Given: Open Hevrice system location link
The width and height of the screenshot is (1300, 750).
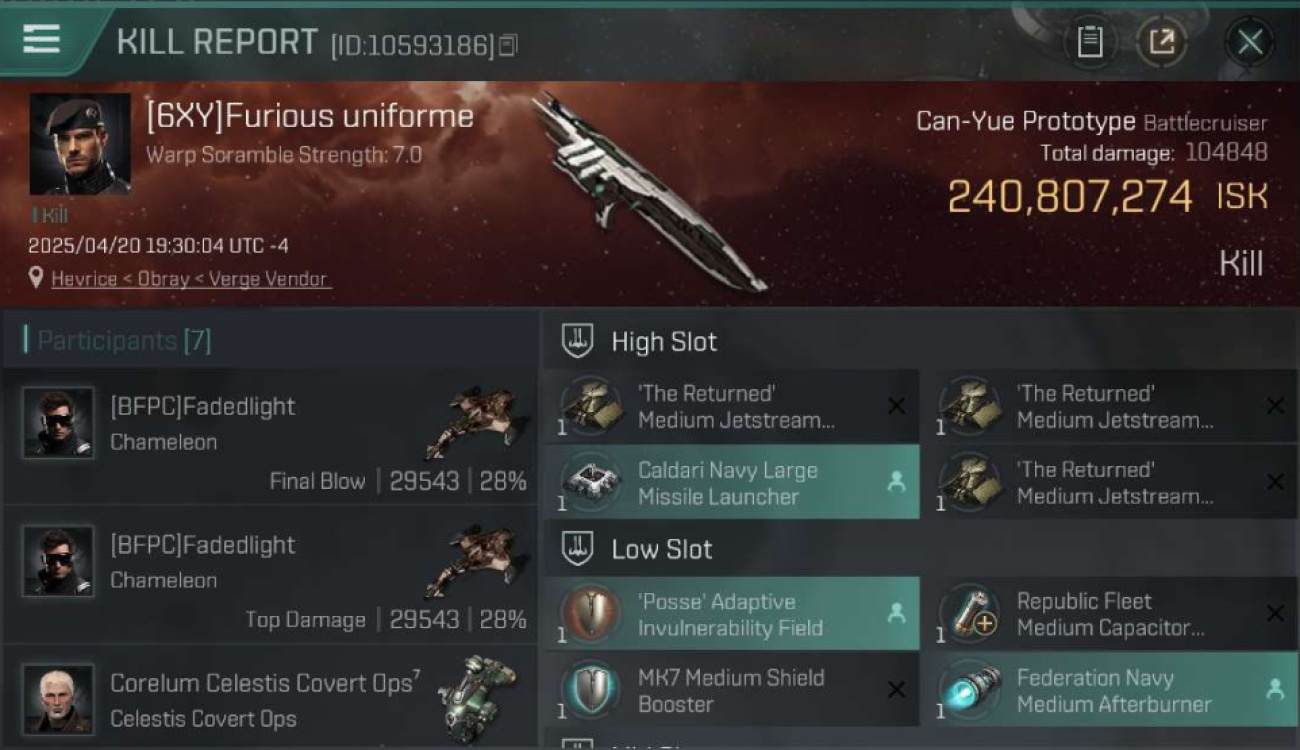Looking at the screenshot, I should click(x=84, y=279).
